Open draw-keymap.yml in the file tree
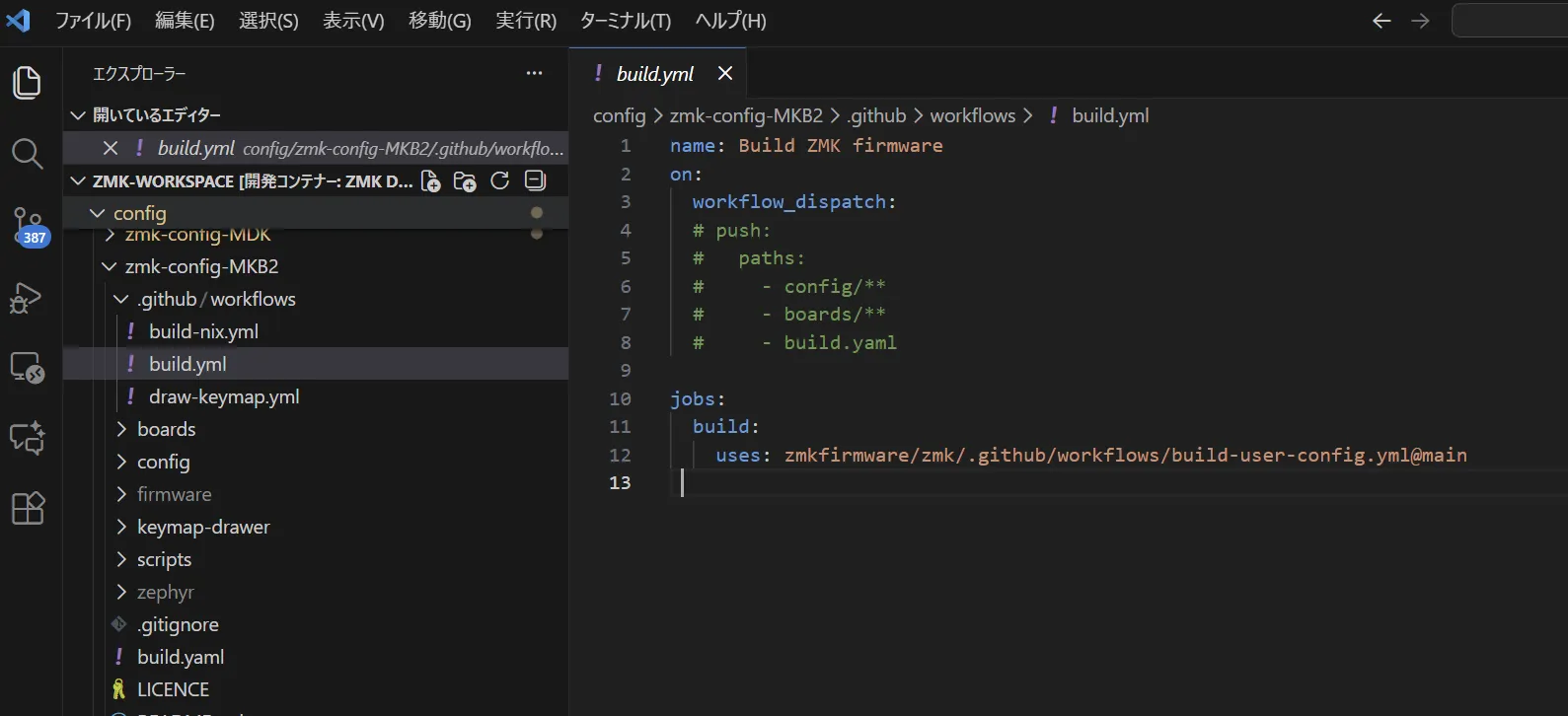The height and width of the screenshot is (716, 1568). (223, 396)
